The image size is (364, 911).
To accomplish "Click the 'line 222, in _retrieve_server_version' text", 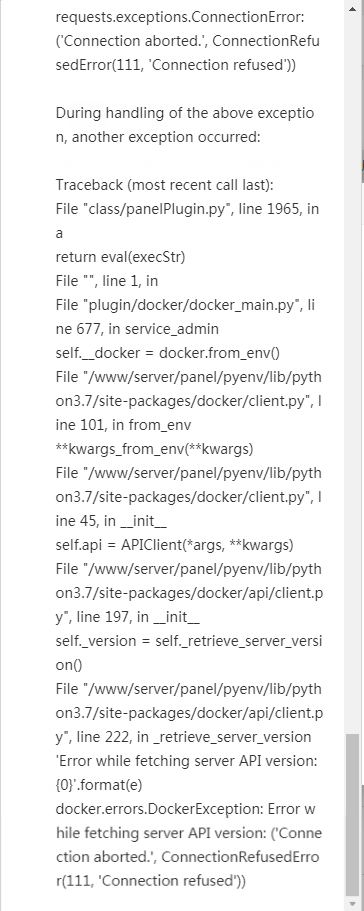I will [183, 737].
